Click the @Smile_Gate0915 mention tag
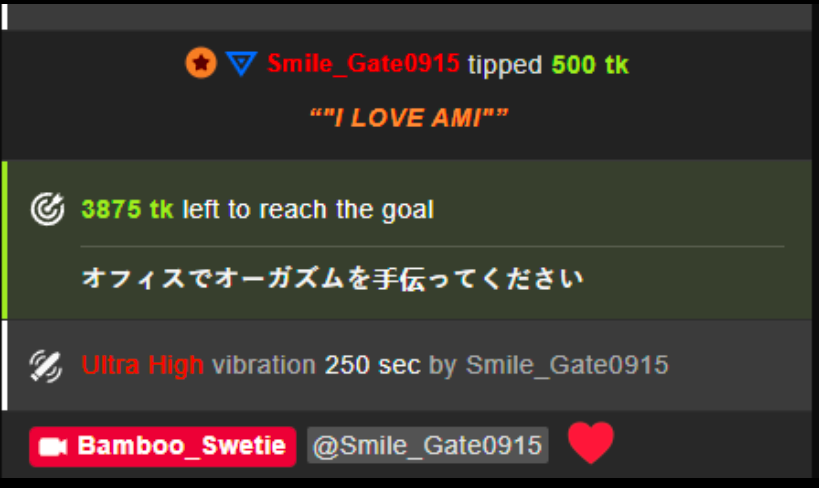The image size is (819, 488). (428, 446)
